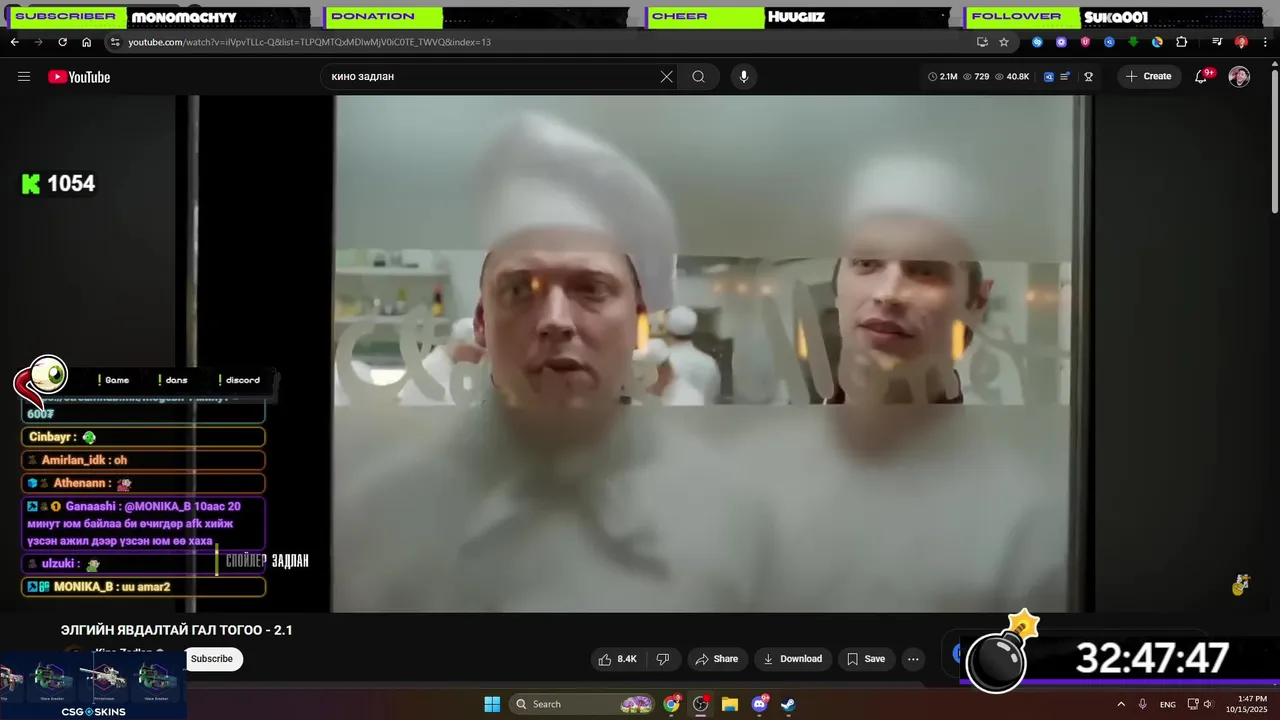The image size is (1280, 720).
Task: Switch ENG input language
Action: pos(1168,704)
